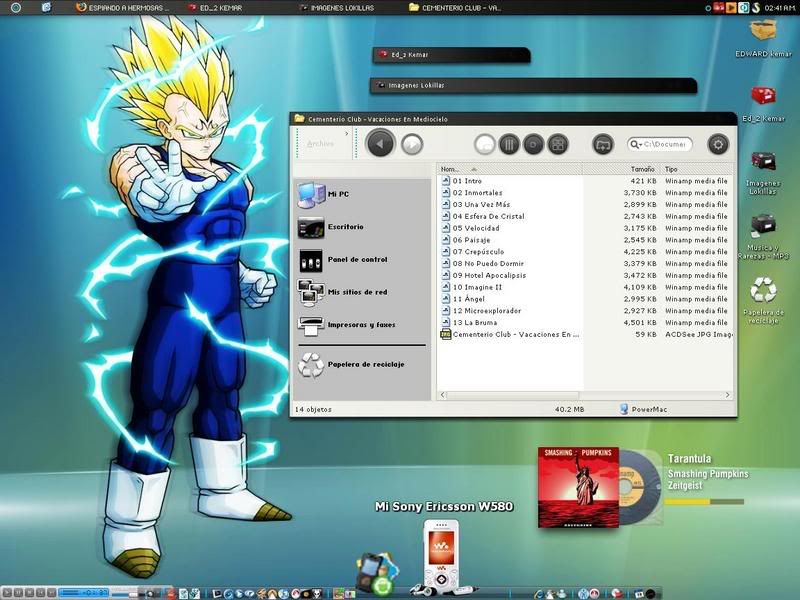Image resolution: width=800 pixels, height=600 pixels.
Task: Select file 11 Ángel
Action: [463, 299]
